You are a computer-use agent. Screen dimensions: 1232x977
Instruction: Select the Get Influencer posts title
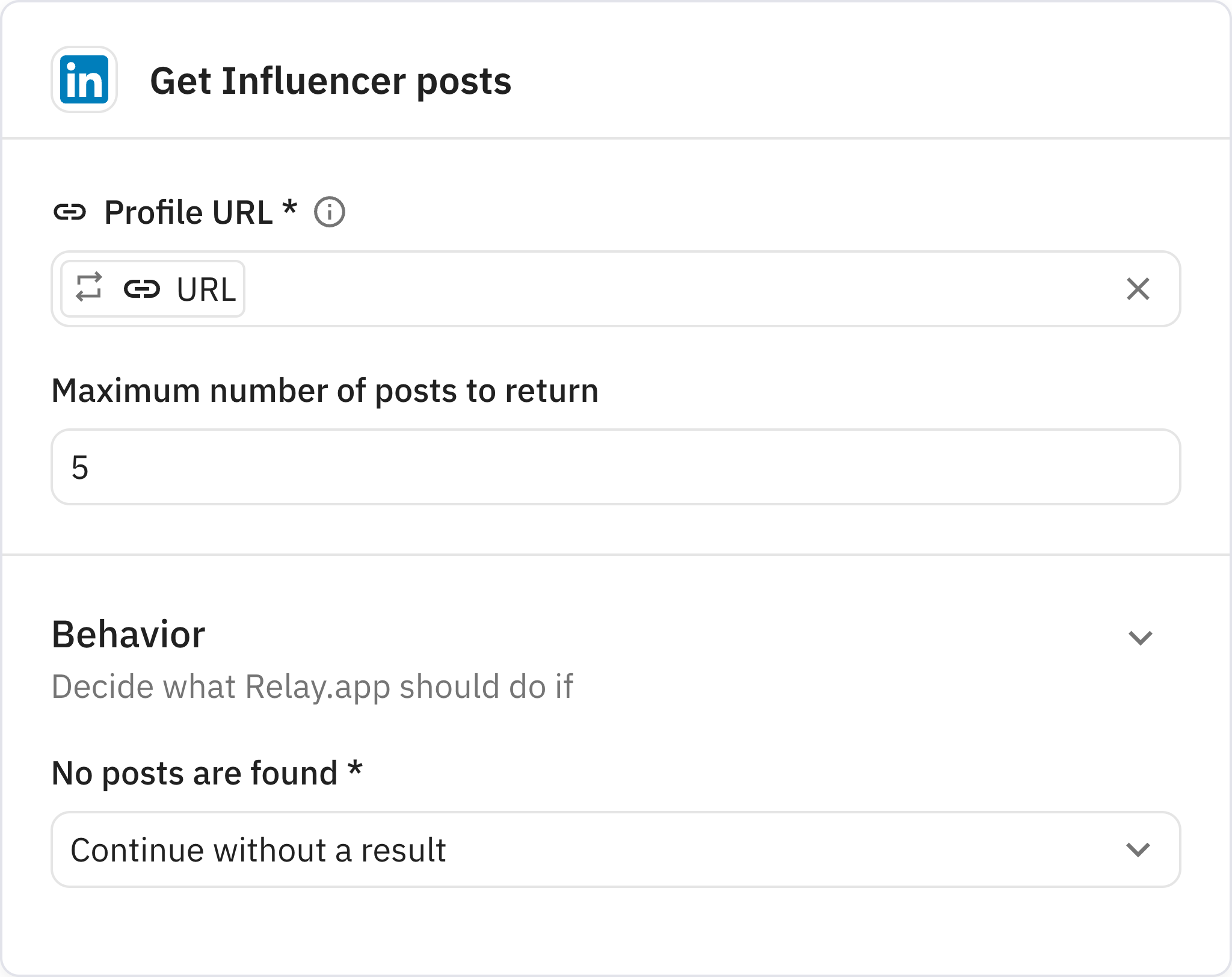point(331,81)
